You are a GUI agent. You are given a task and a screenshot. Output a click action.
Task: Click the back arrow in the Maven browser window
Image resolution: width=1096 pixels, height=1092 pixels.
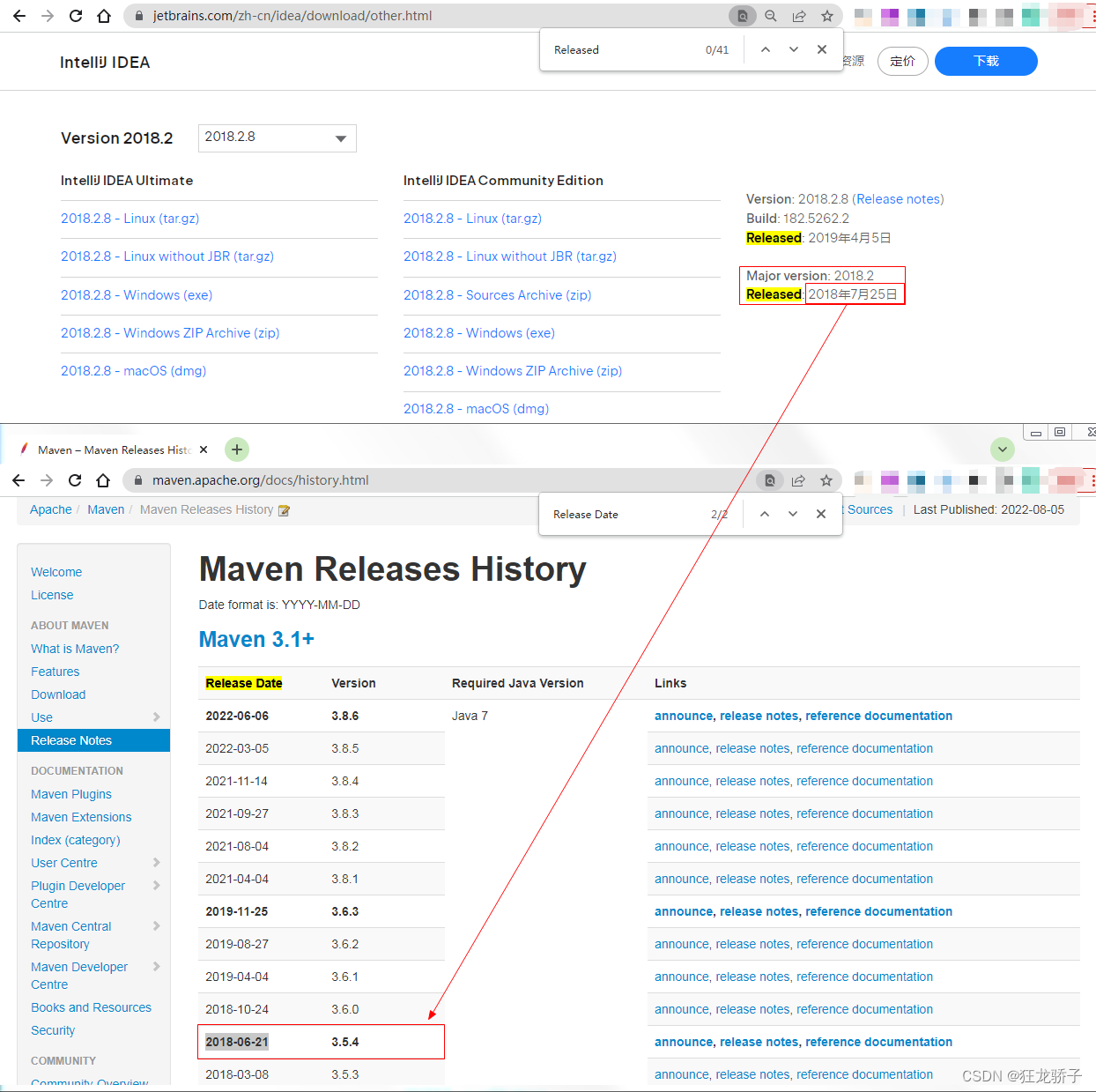pos(19,480)
